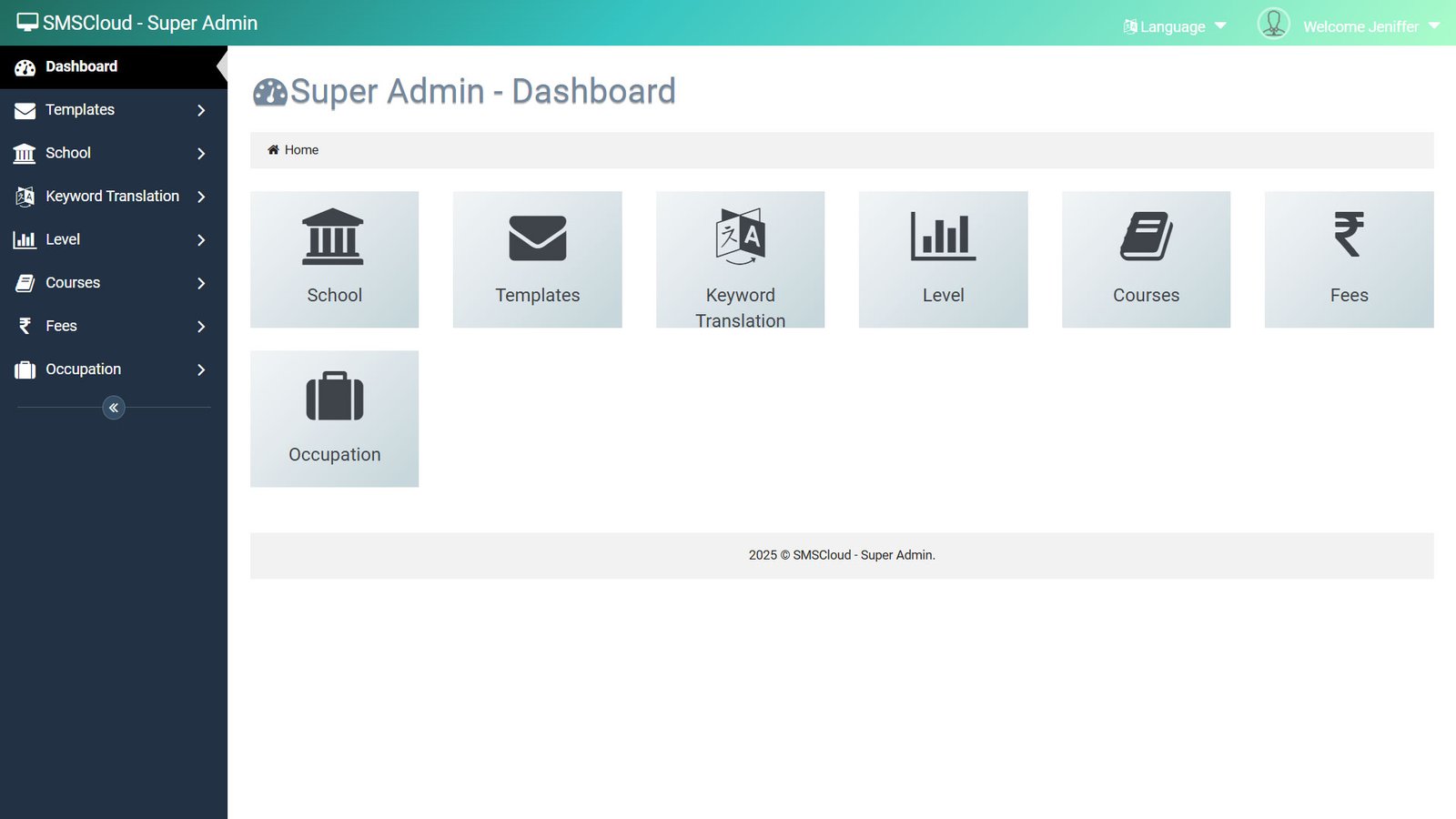Open the School dashboard tile
The height and width of the screenshot is (819, 1456).
[x=334, y=259]
